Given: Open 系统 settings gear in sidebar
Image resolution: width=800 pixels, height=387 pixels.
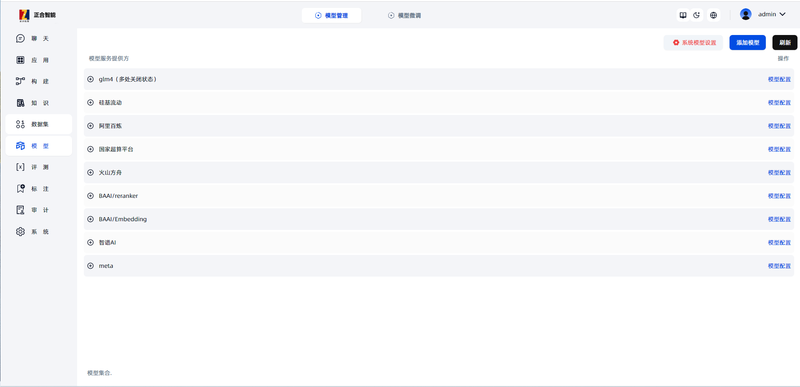Looking at the screenshot, I should pyautogui.click(x=20, y=231).
